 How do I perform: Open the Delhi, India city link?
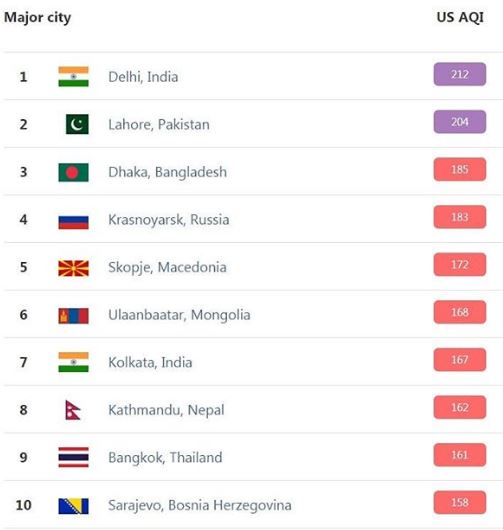143,77
